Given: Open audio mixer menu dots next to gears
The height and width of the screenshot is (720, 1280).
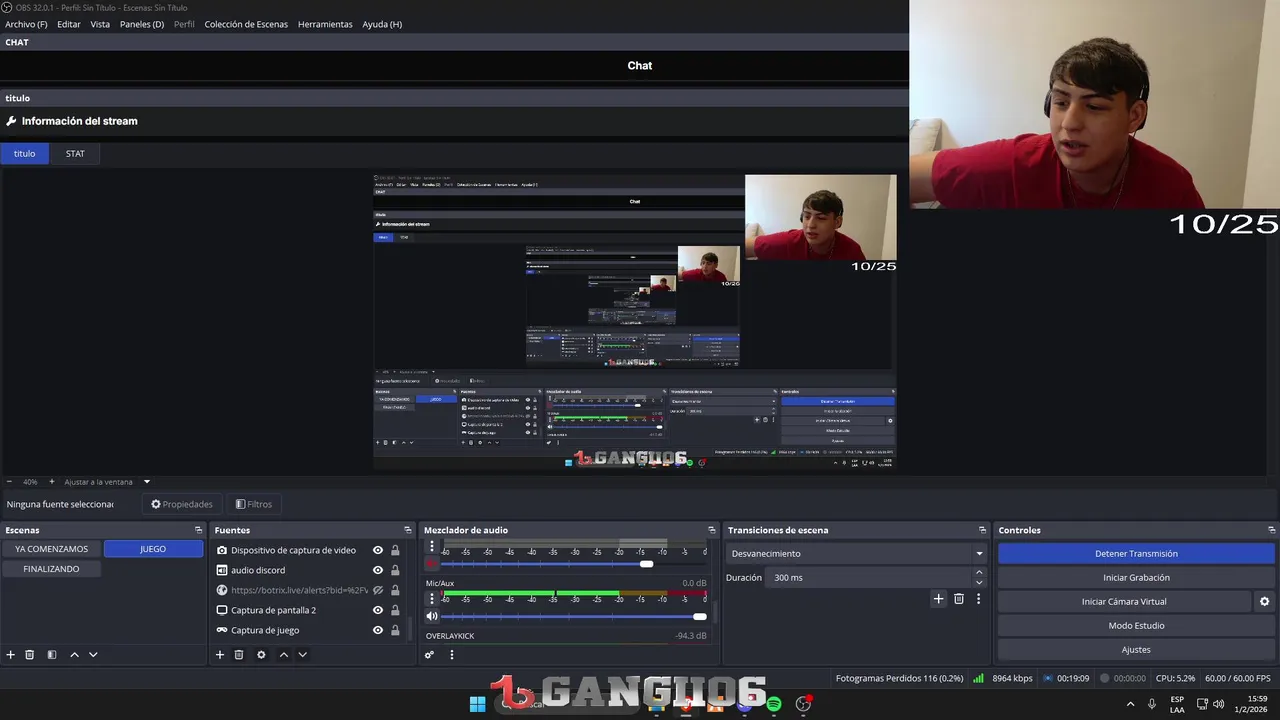Looking at the screenshot, I should (x=451, y=655).
